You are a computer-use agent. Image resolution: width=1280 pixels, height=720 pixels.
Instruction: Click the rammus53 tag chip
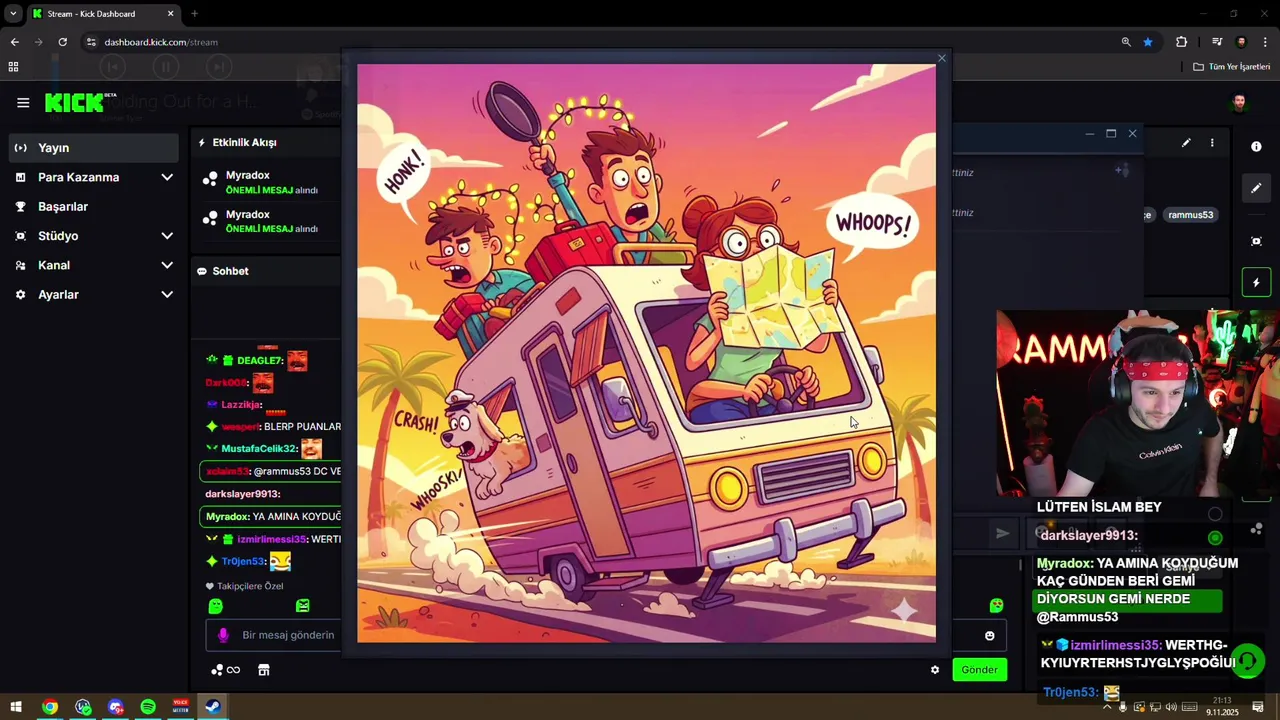click(x=1190, y=215)
